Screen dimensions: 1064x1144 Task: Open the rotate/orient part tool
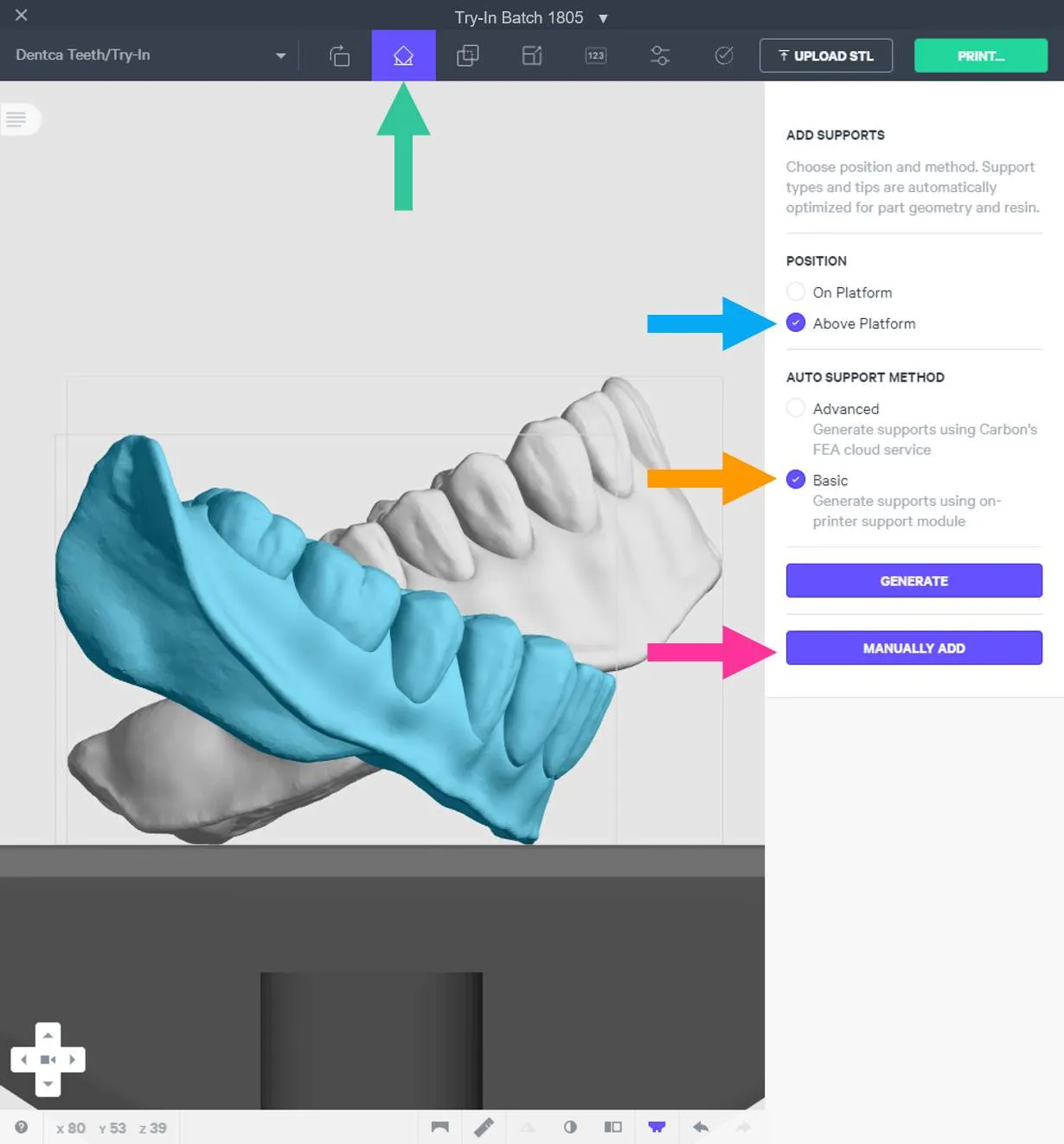pyautogui.click(x=340, y=56)
